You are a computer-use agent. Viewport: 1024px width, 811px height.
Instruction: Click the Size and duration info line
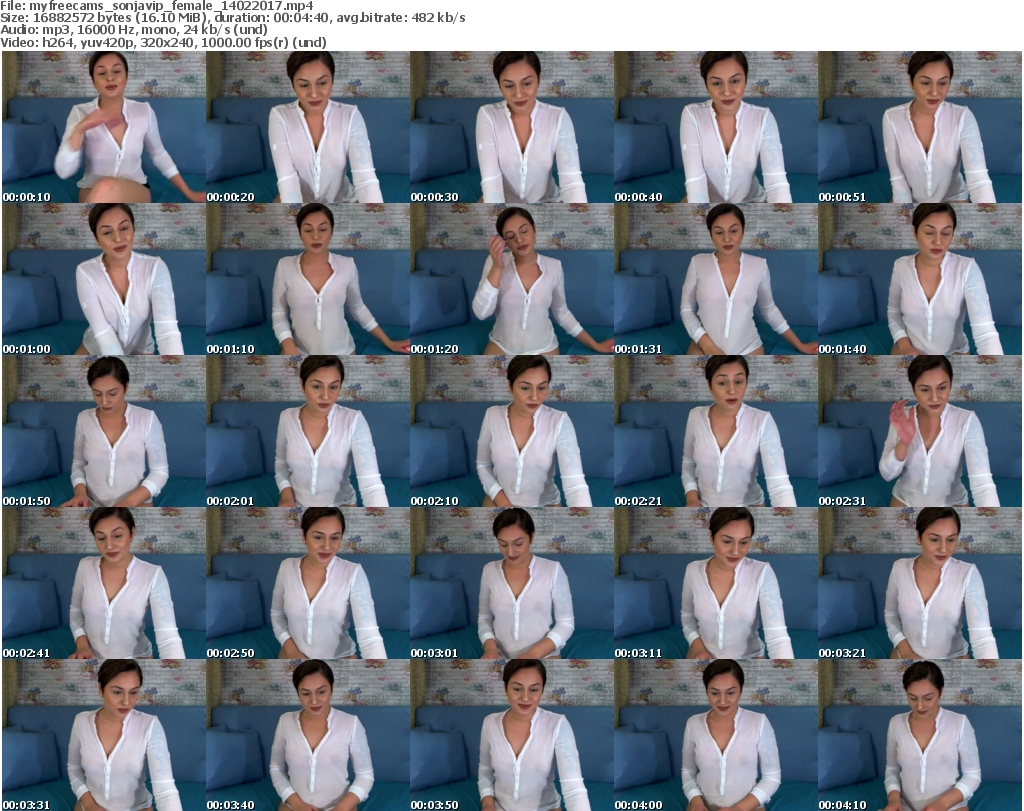pos(232,18)
